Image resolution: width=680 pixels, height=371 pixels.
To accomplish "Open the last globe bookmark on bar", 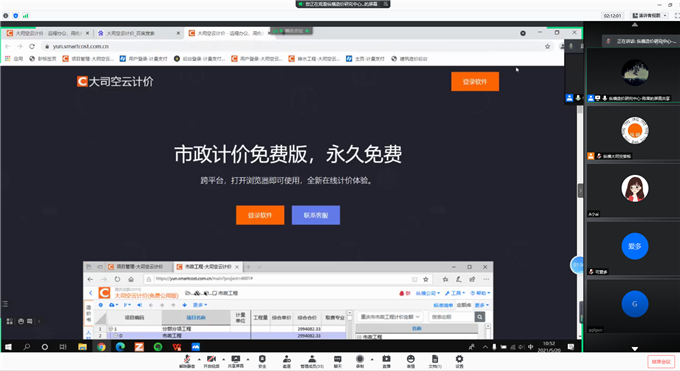I will pyautogui.click(x=409, y=59).
